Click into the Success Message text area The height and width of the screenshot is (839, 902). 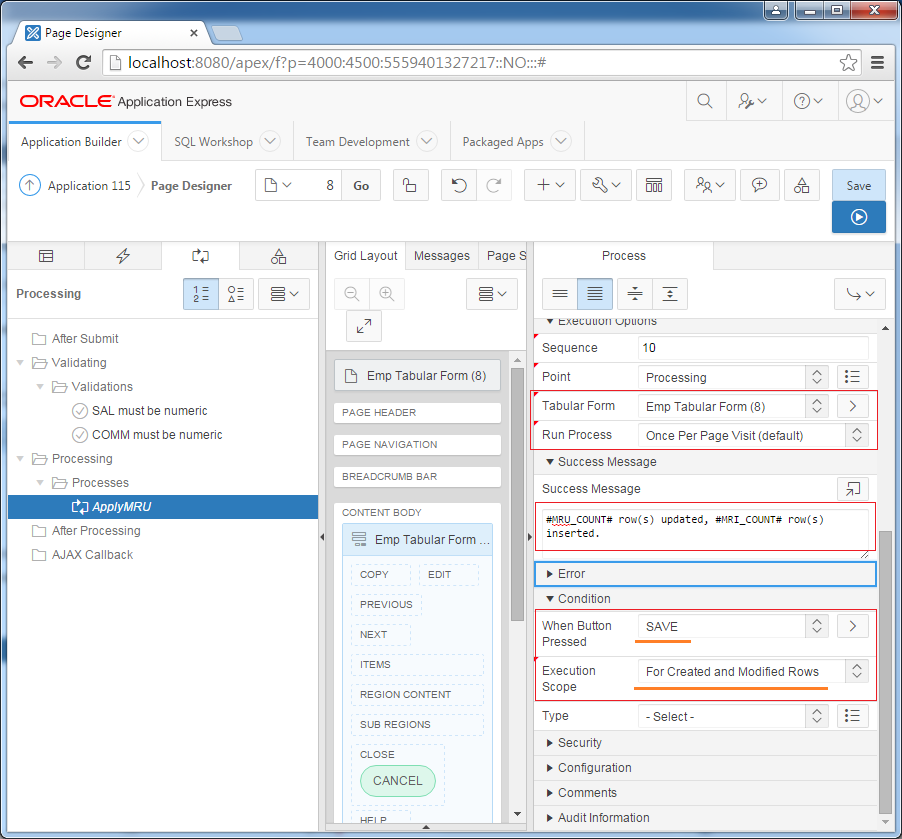[705, 531]
